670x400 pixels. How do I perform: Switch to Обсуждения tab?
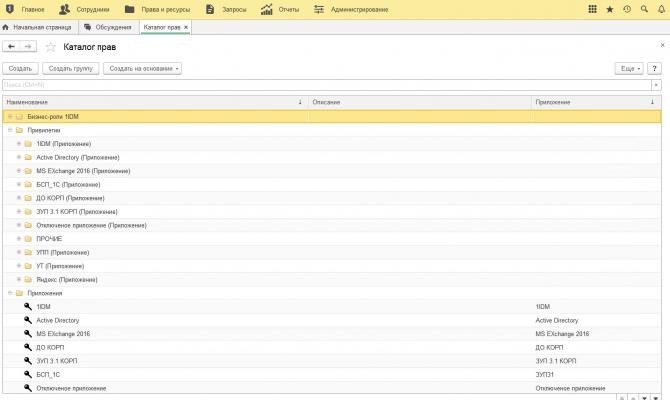[x=108, y=27]
